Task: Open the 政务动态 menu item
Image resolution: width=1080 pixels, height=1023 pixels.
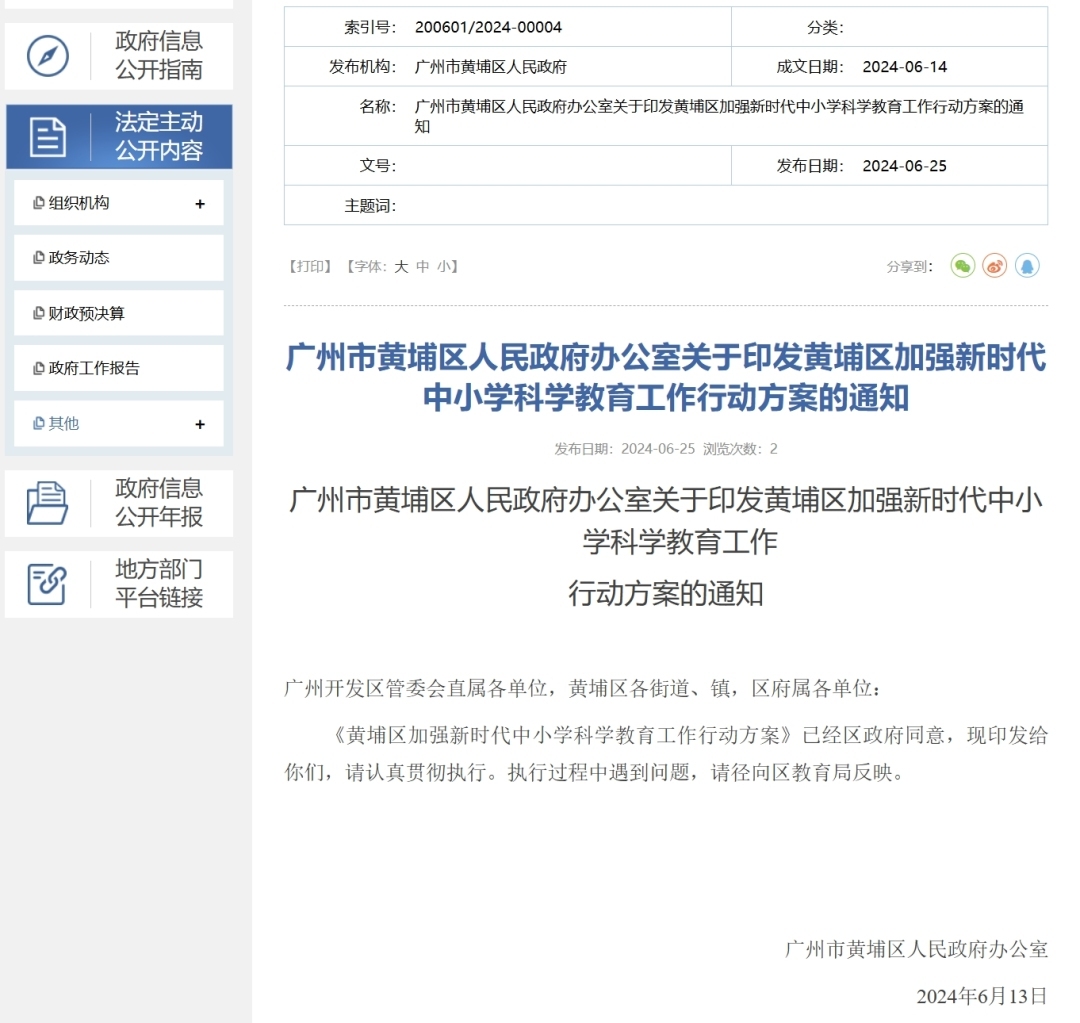Action: (x=79, y=258)
